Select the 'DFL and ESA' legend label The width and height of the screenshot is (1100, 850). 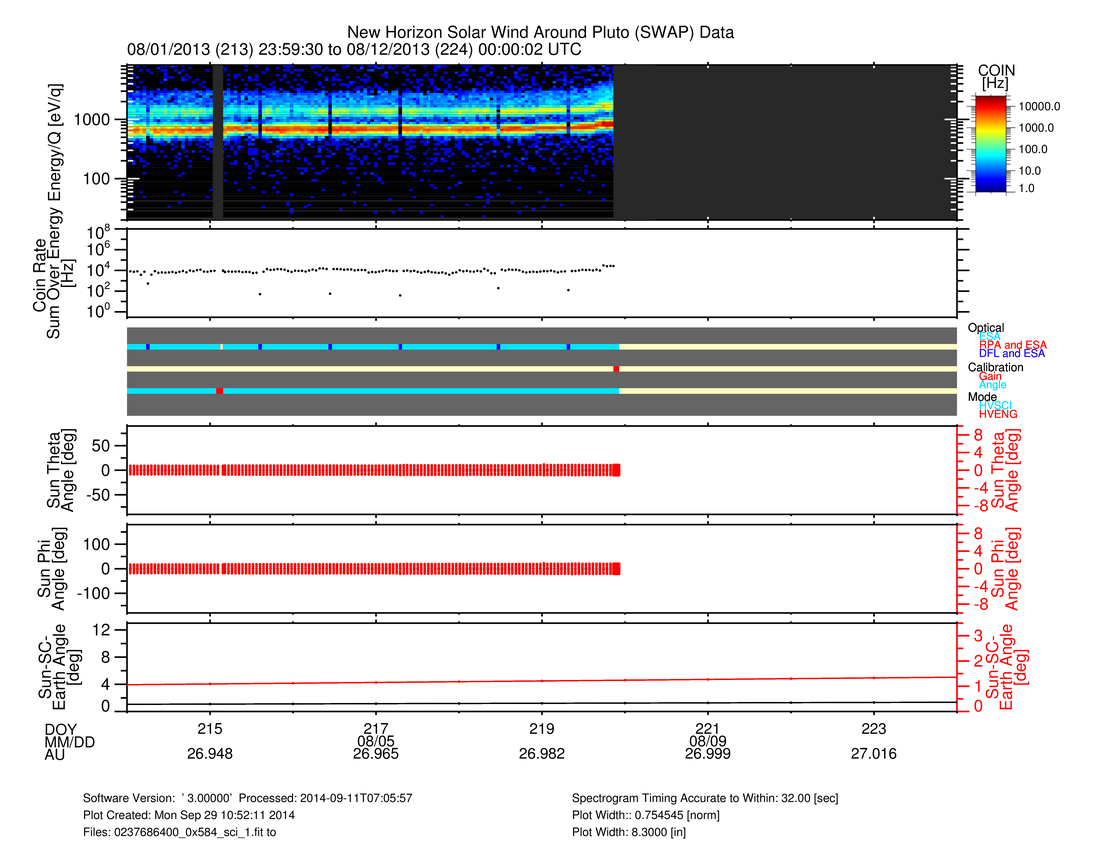pos(1012,354)
